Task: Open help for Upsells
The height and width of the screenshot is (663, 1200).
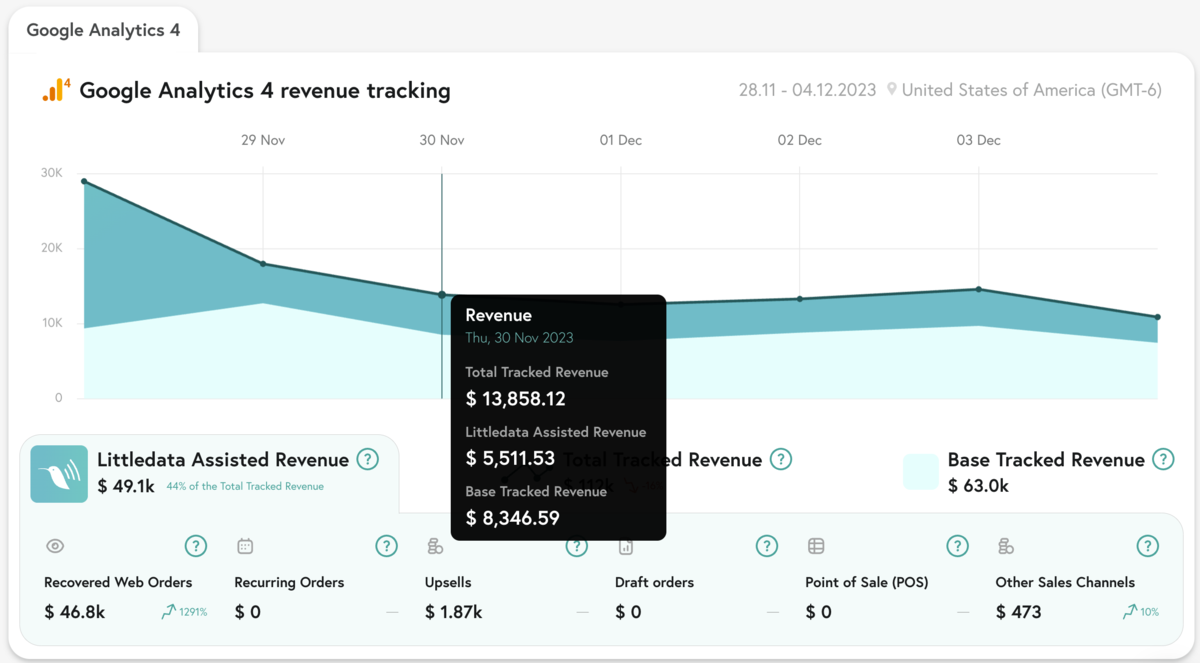Action: (576, 546)
